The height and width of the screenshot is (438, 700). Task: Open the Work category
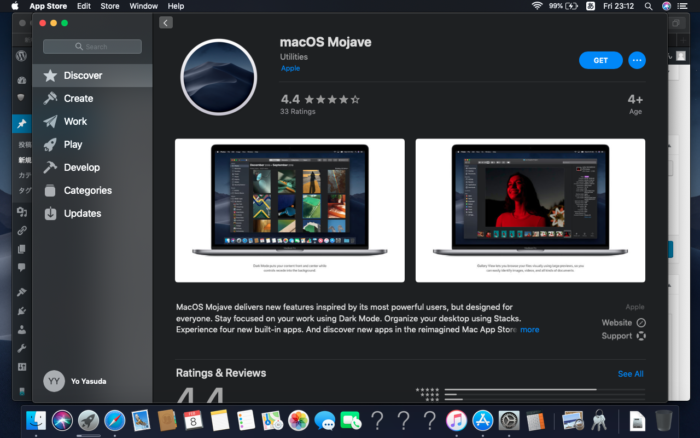[75, 122]
